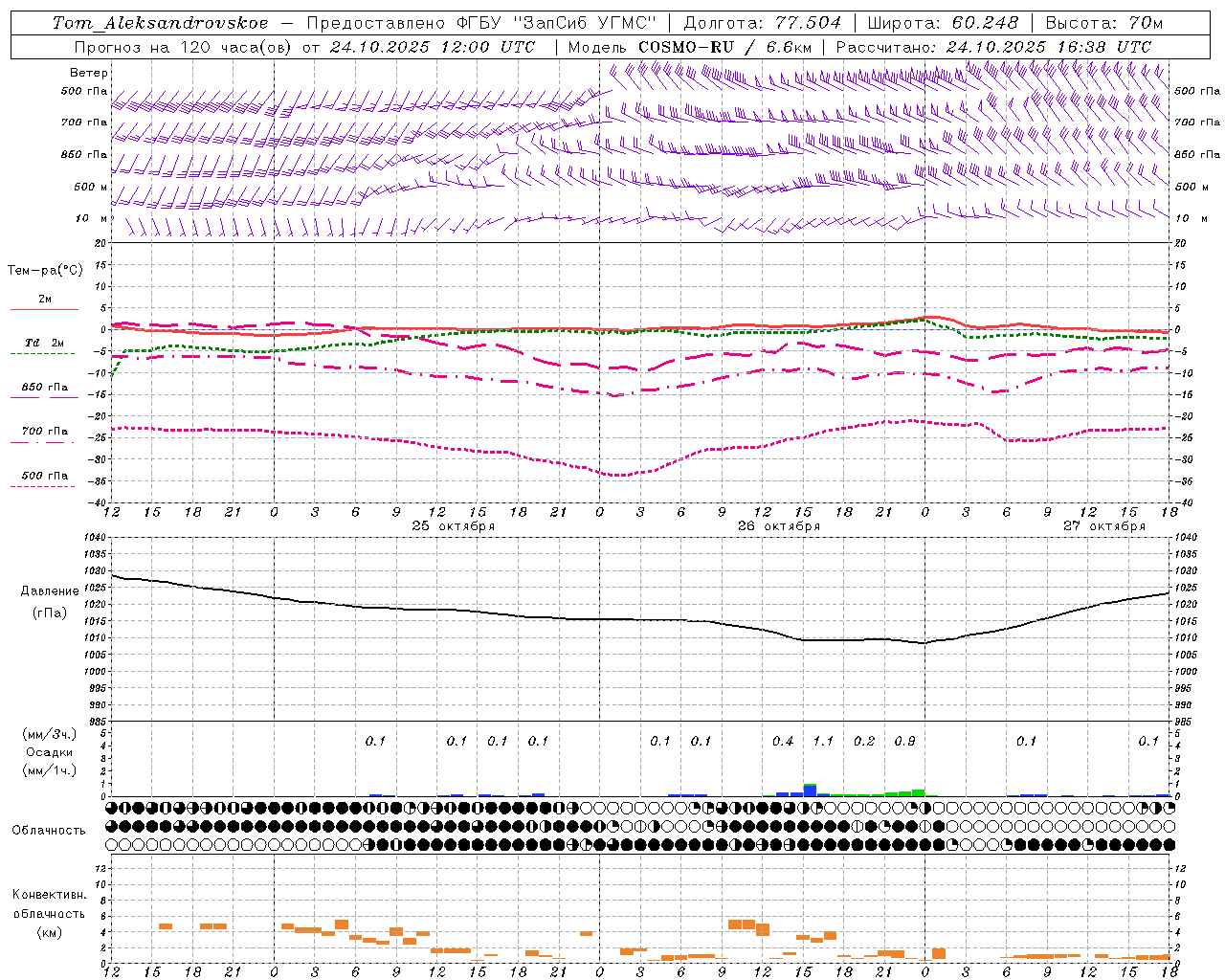
Task: Click the red line sample under '2м' legend
Action: pos(44,309)
